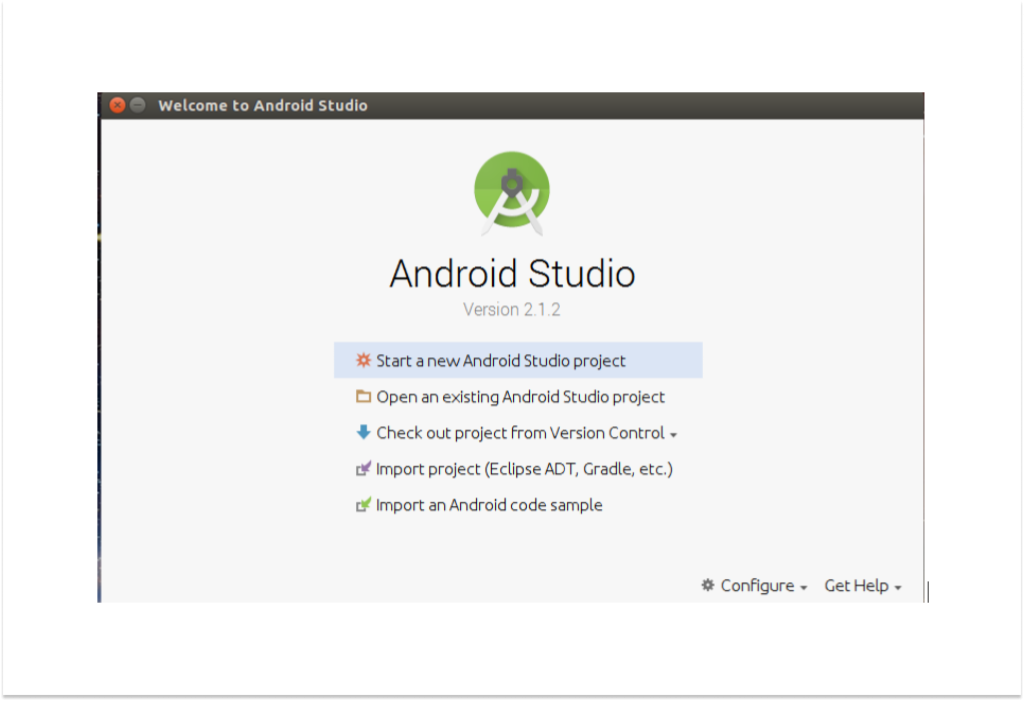Click the Welcome to Android Studio title bar
The image size is (1024, 701).
pyautogui.click(x=264, y=105)
